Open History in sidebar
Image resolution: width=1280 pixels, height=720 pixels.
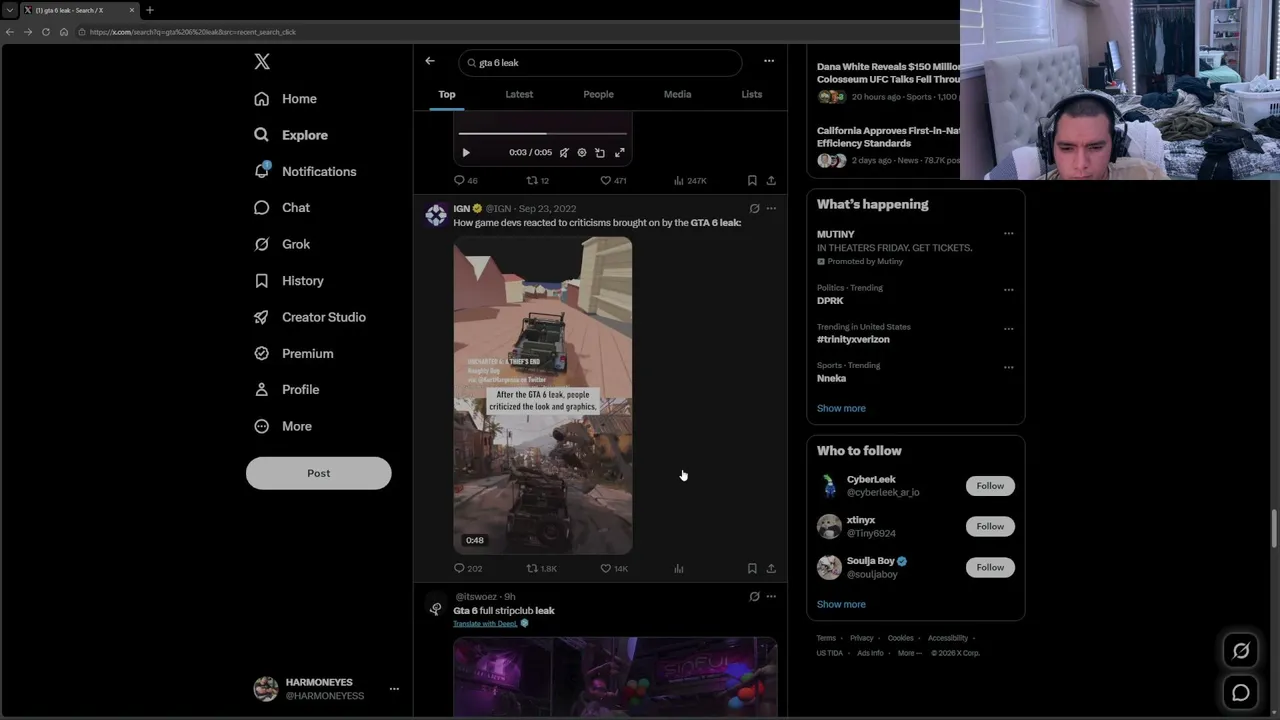point(289,281)
